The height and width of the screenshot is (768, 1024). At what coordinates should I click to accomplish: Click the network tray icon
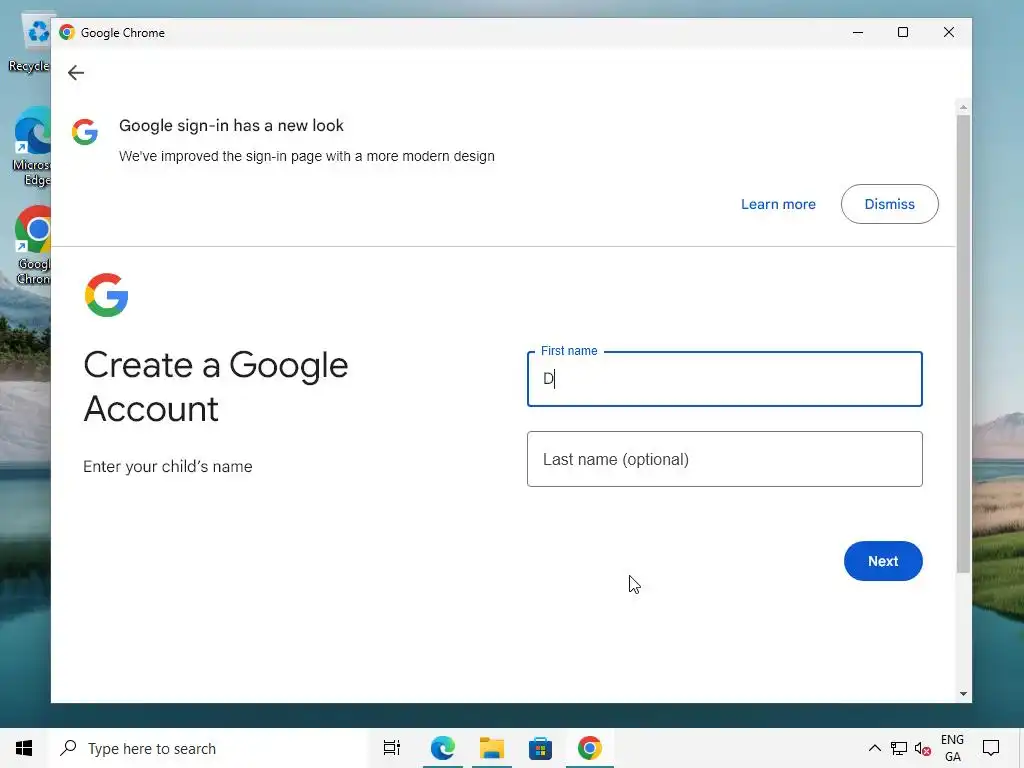(x=899, y=748)
